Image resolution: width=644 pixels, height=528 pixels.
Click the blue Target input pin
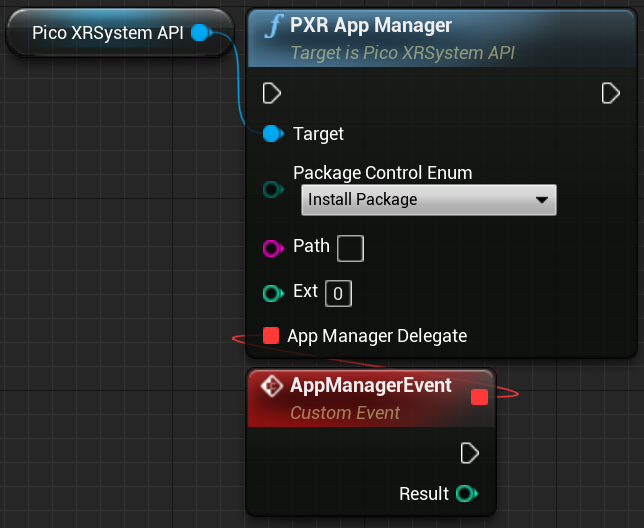click(x=273, y=134)
